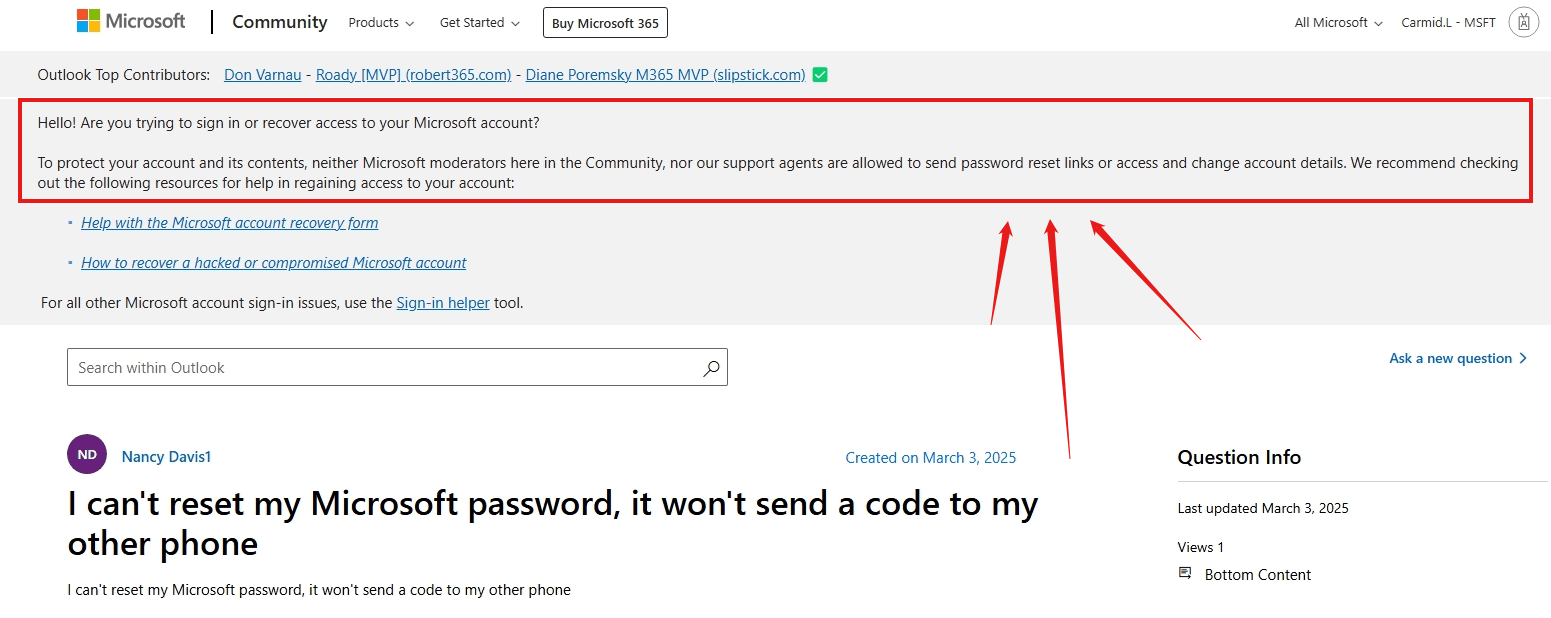Open the Products dropdown

pyautogui.click(x=380, y=22)
